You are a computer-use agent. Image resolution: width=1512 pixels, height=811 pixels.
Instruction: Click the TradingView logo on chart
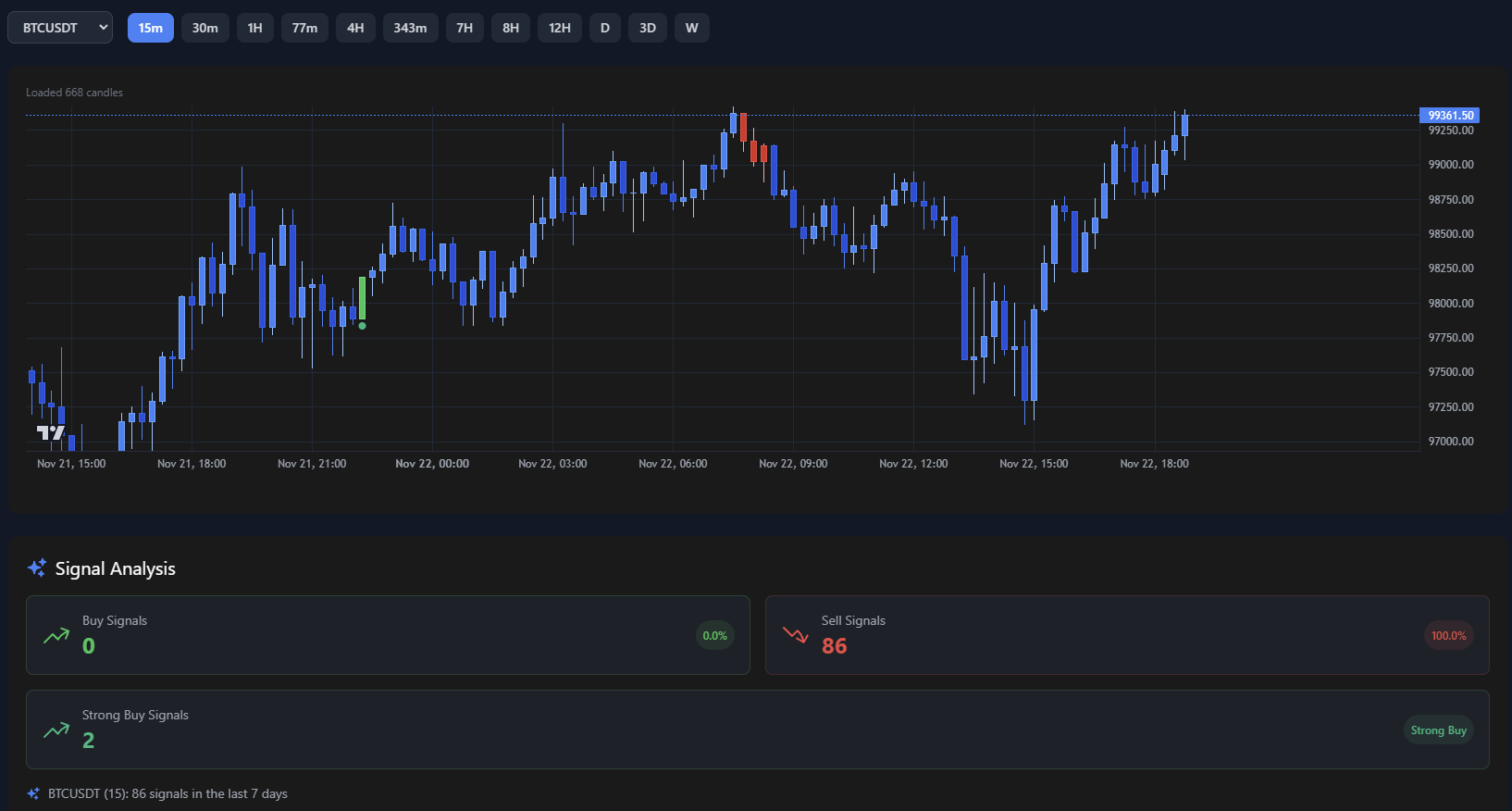click(51, 432)
